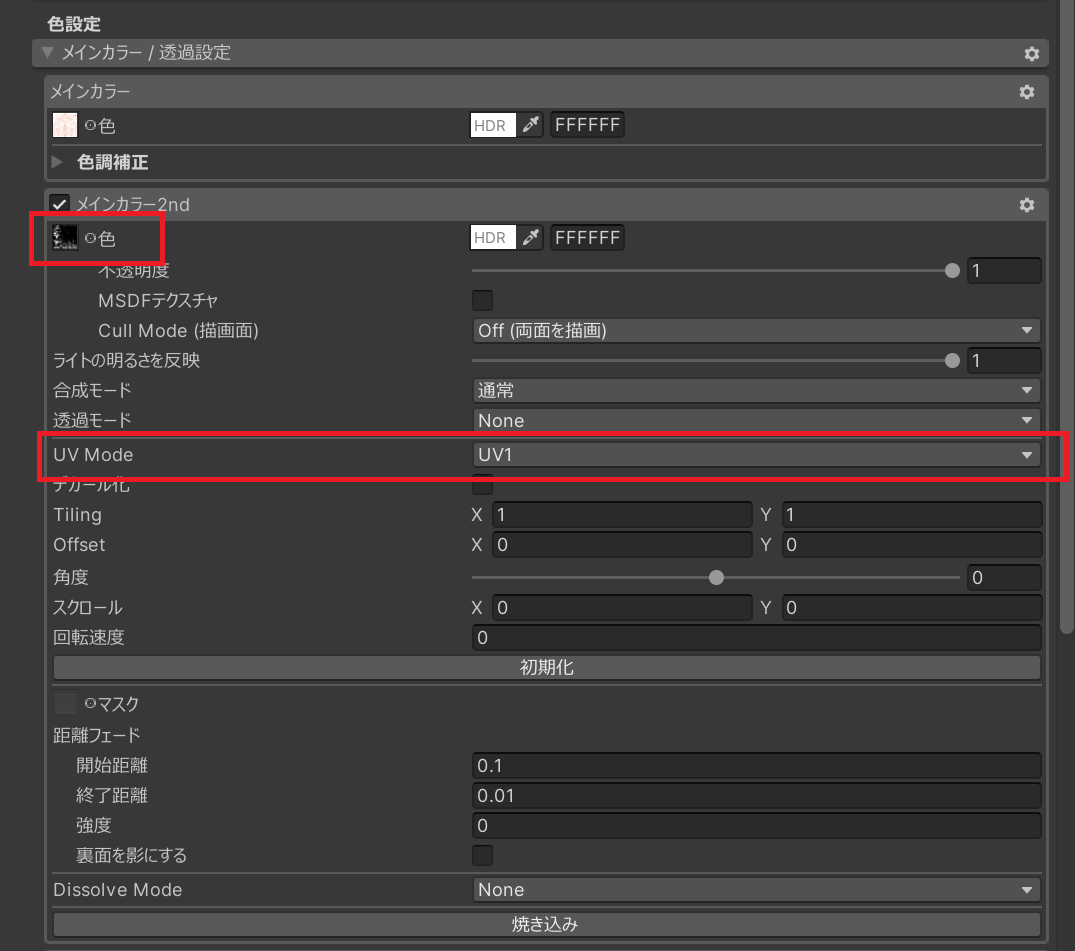Enable the MSDFテクスチャ checkbox
1075x951 pixels.
pos(482,300)
